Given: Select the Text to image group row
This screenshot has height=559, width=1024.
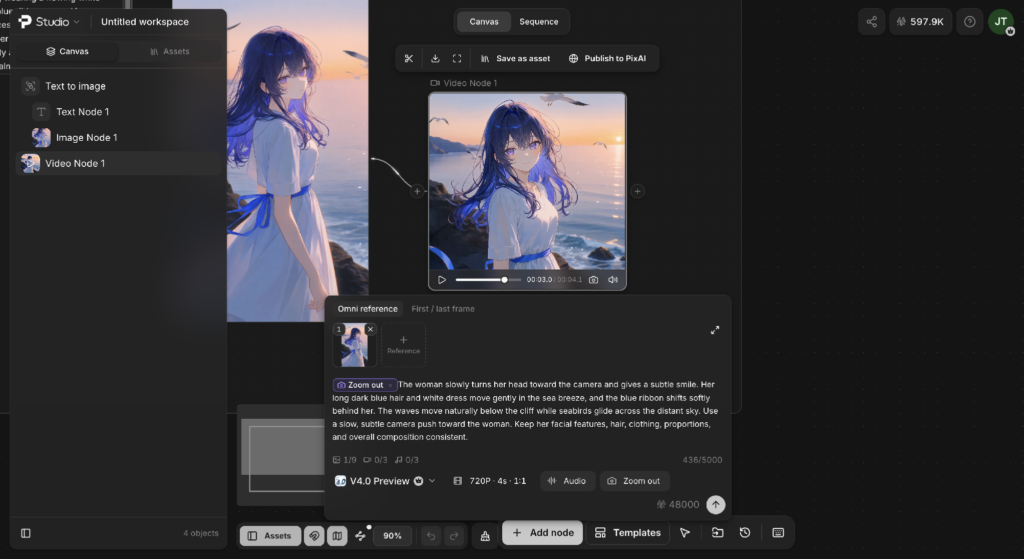Looking at the screenshot, I should click(x=119, y=86).
